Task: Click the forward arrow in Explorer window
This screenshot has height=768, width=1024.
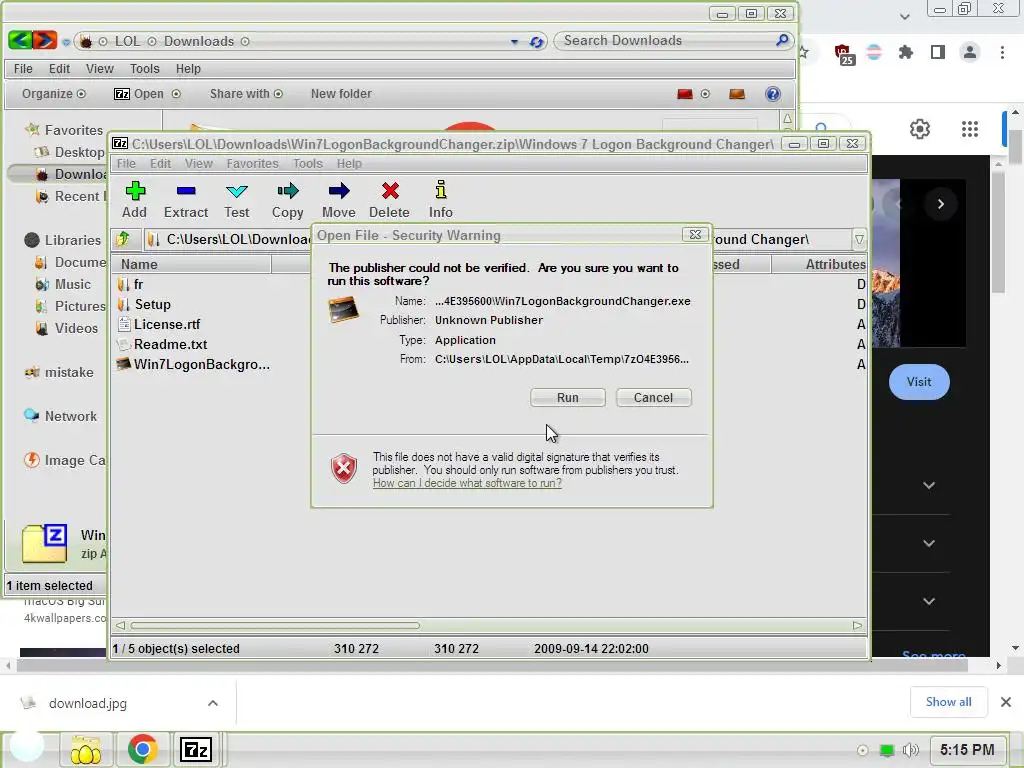Action: click(x=44, y=40)
